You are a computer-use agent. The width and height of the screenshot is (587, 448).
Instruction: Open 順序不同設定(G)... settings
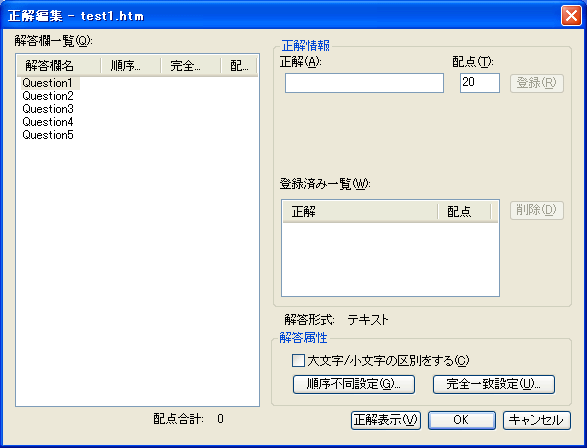coord(354,384)
